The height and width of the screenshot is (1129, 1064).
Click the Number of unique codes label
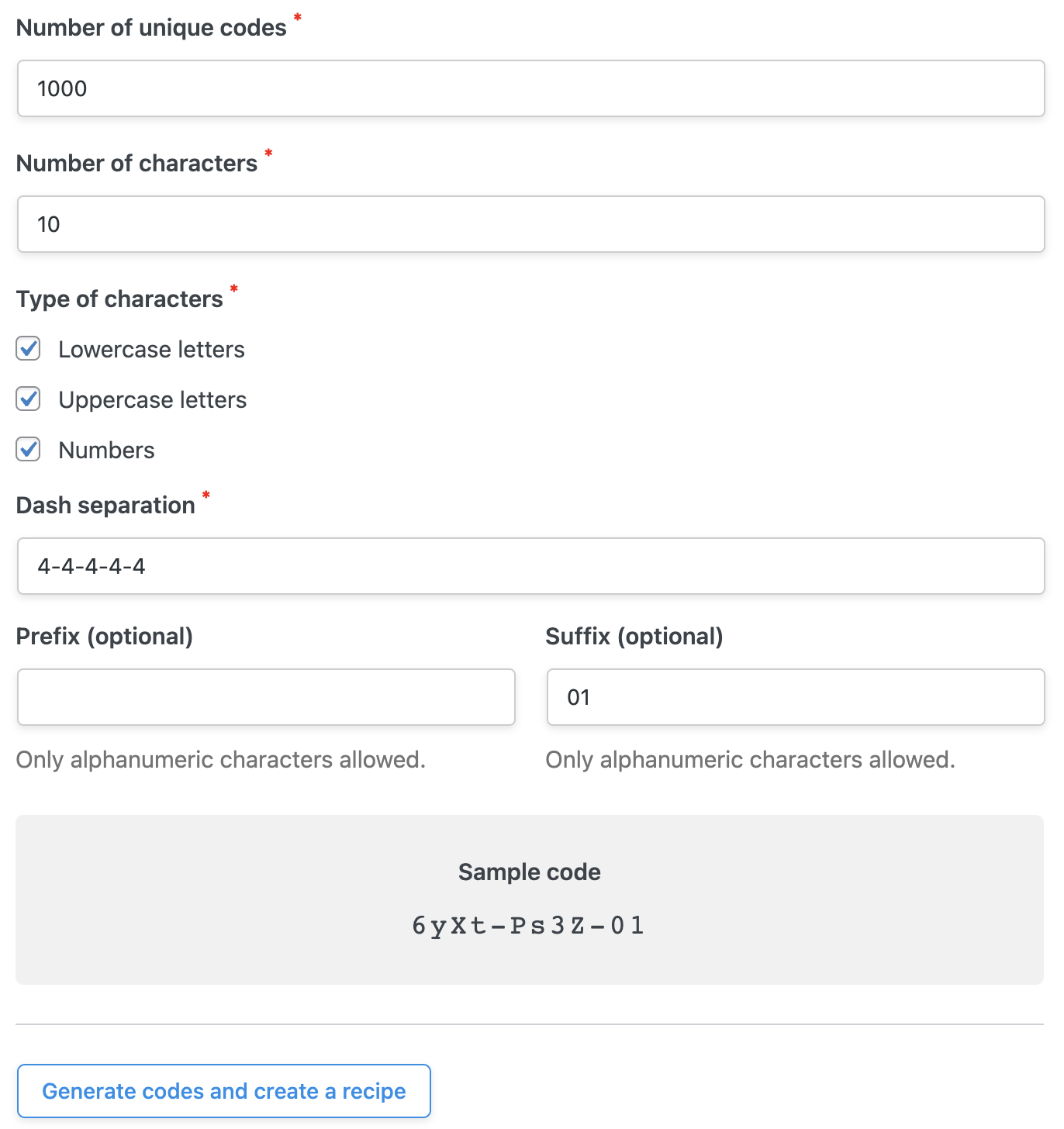click(x=152, y=27)
